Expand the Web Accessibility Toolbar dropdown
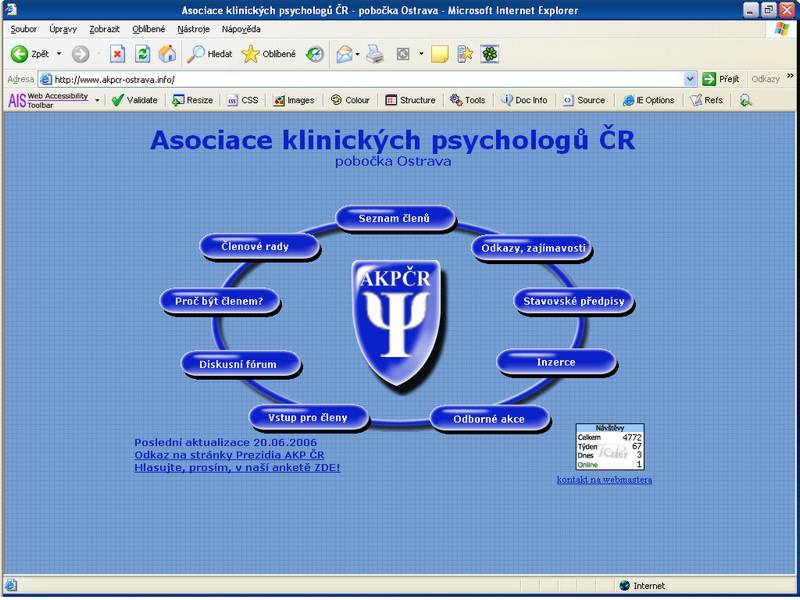This screenshot has height=600, width=800. [x=97, y=101]
